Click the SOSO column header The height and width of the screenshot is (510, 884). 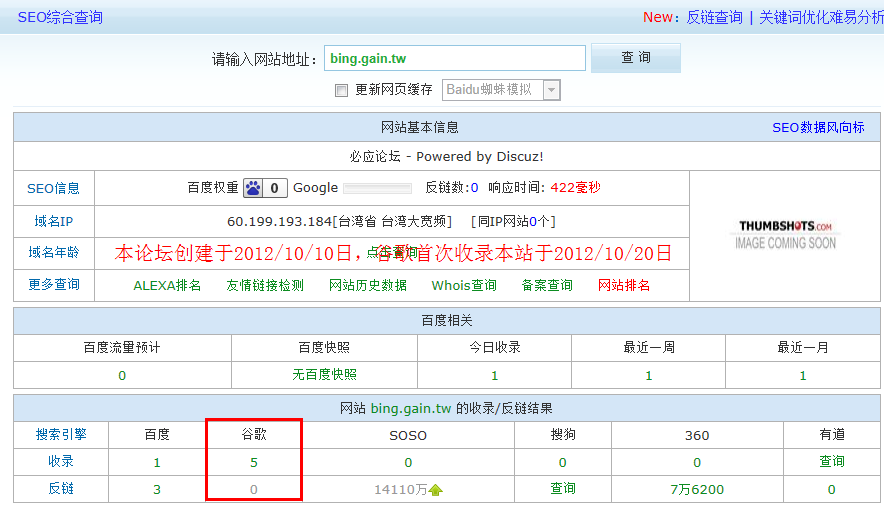click(x=408, y=436)
